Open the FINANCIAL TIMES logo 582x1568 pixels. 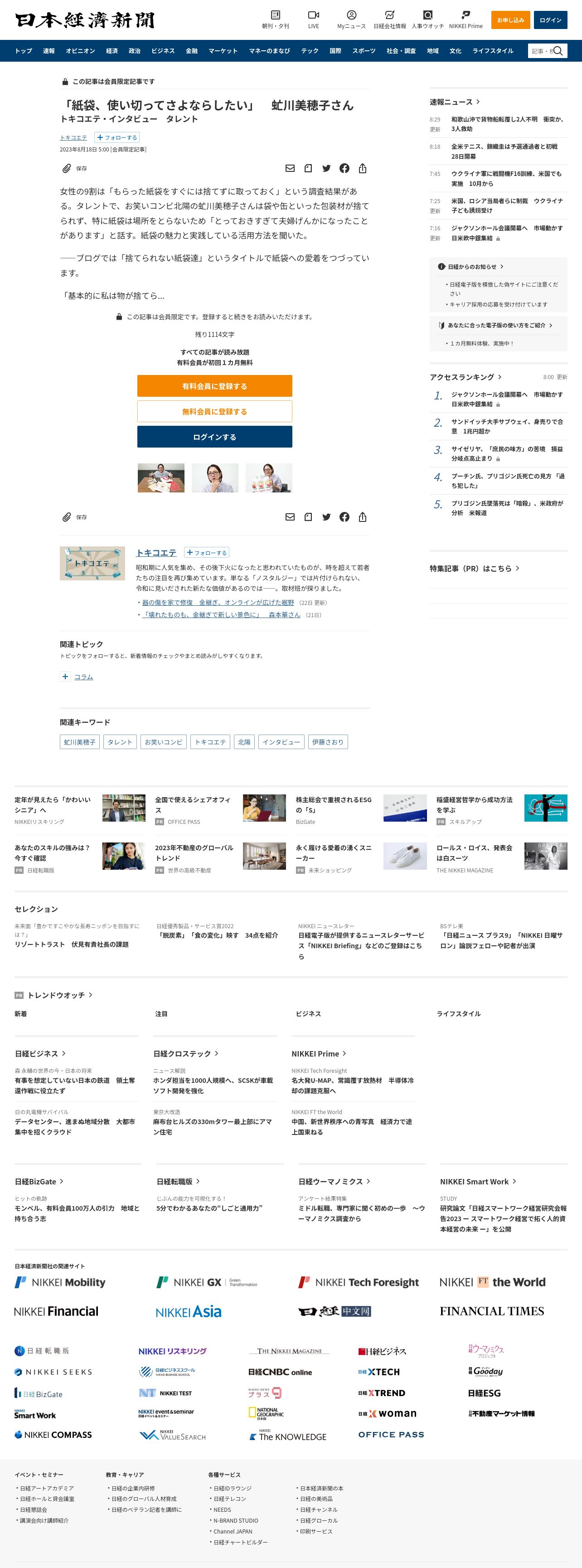(x=491, y=1311)
